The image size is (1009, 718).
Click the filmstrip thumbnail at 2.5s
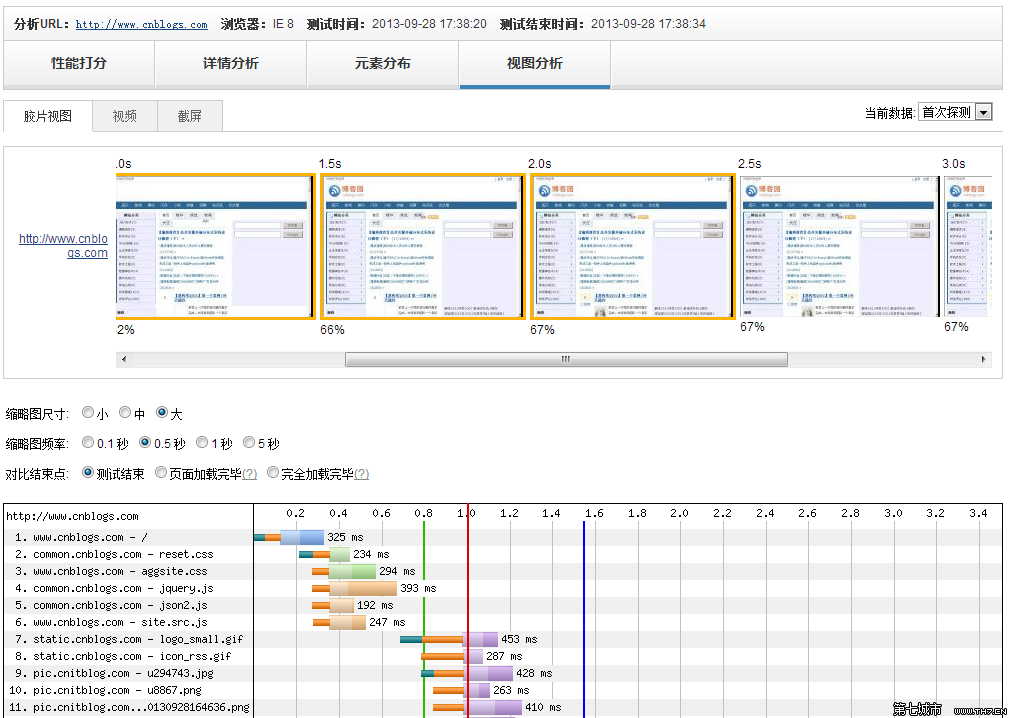[x=838, y=246]
